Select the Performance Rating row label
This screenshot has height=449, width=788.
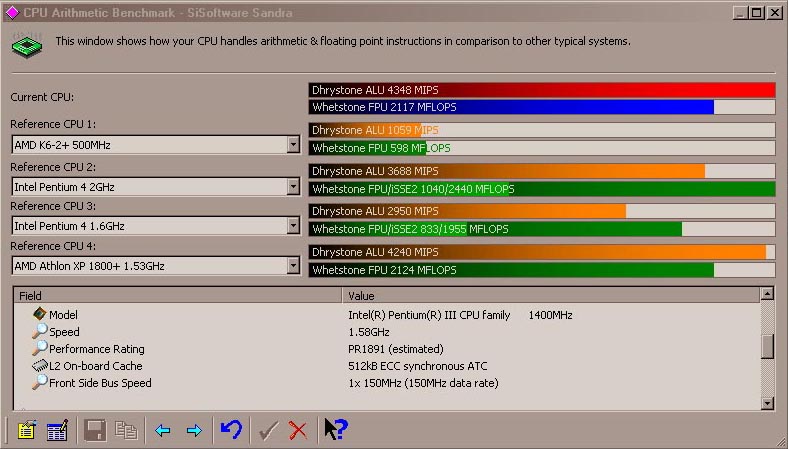(x=96, y=349)
